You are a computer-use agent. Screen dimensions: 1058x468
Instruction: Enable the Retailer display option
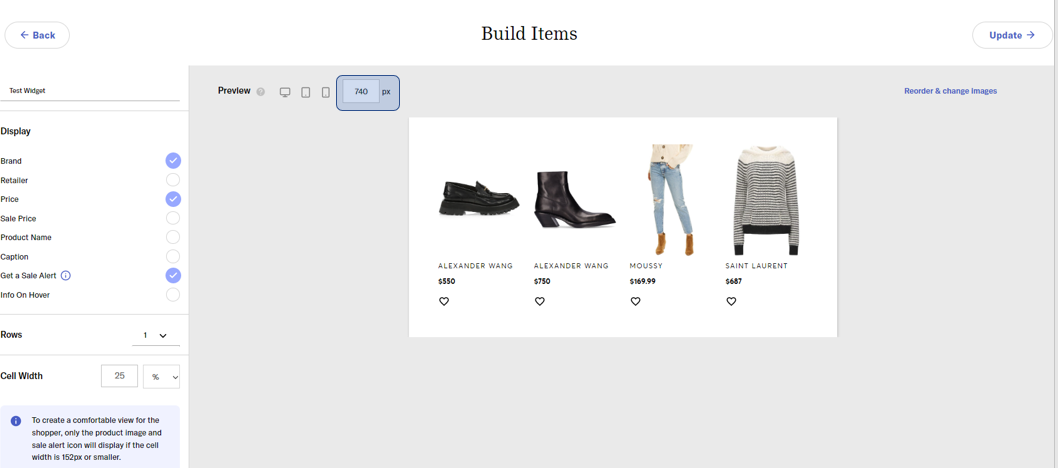pyautogui.click(x=173, y=180)
